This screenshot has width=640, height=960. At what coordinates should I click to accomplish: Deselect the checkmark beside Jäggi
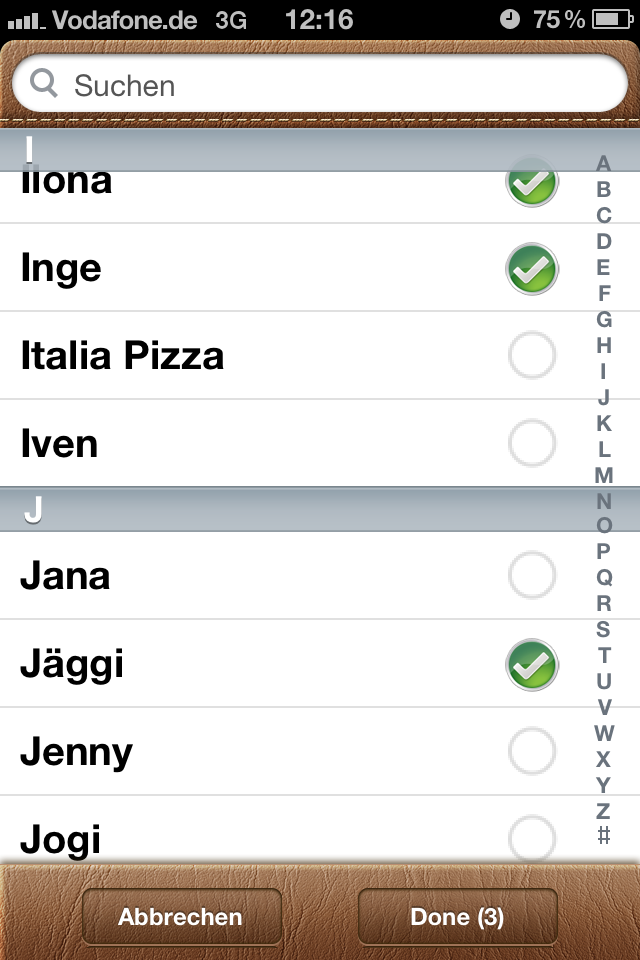coord(532,665)
